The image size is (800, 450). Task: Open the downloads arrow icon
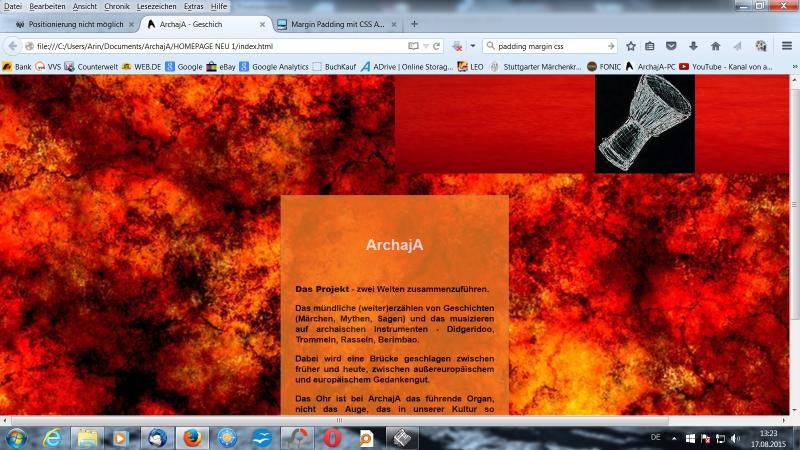pos(693,46)
